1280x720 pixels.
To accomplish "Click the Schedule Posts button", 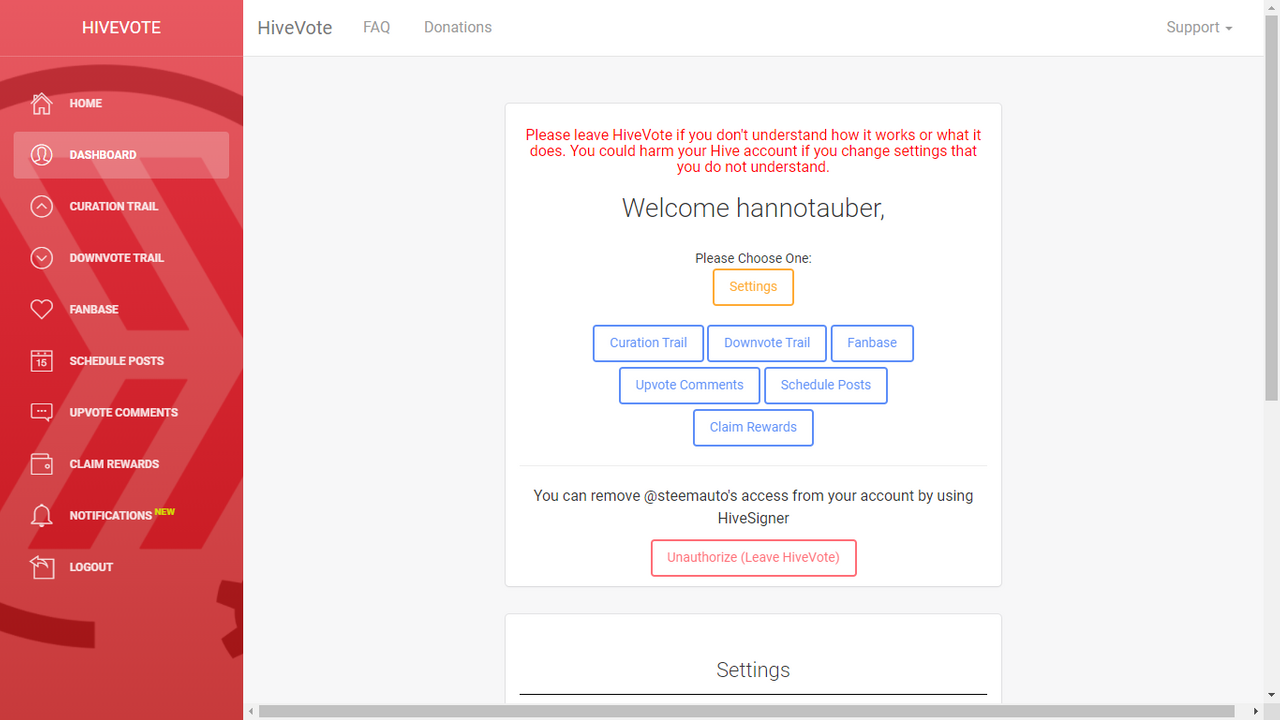I will 826,385.
